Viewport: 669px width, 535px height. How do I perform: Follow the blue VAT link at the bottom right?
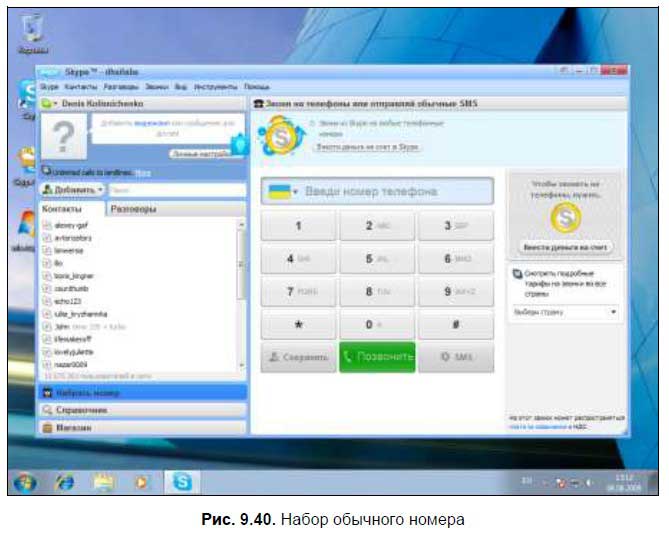pos(538,426)
